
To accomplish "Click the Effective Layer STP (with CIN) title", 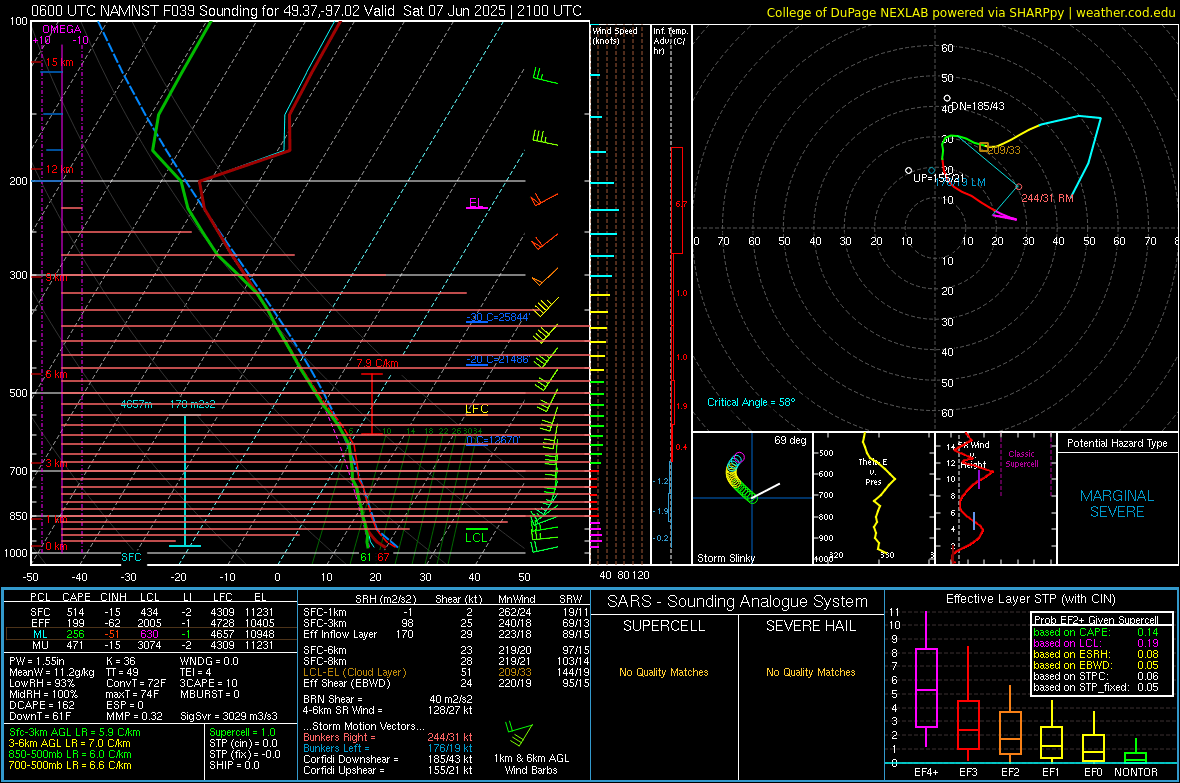I will point(1030,599).
